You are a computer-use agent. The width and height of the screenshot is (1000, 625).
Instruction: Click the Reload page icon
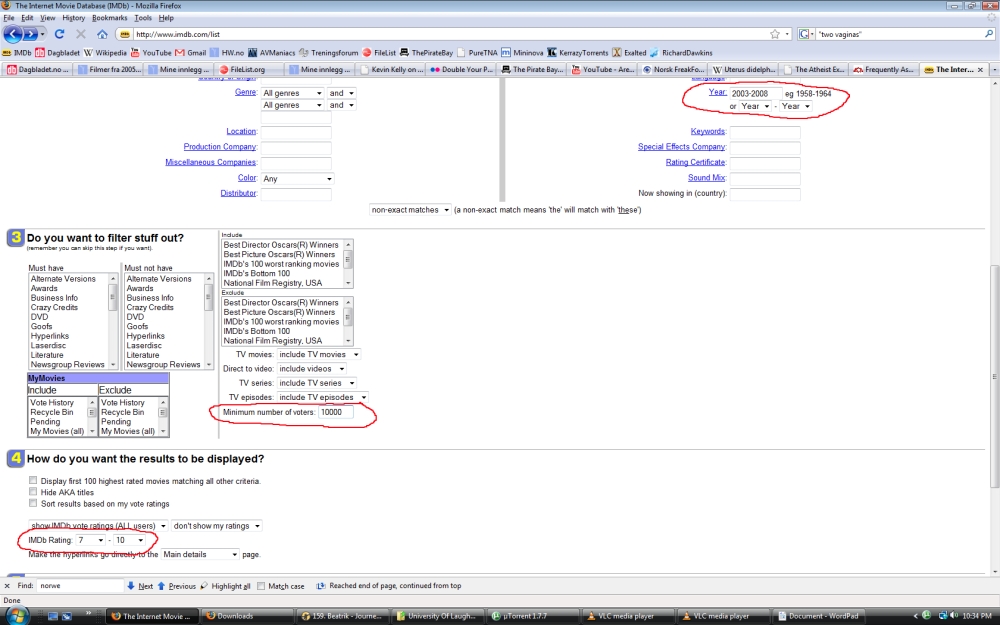pyautogui.click(x=59, y=34)
